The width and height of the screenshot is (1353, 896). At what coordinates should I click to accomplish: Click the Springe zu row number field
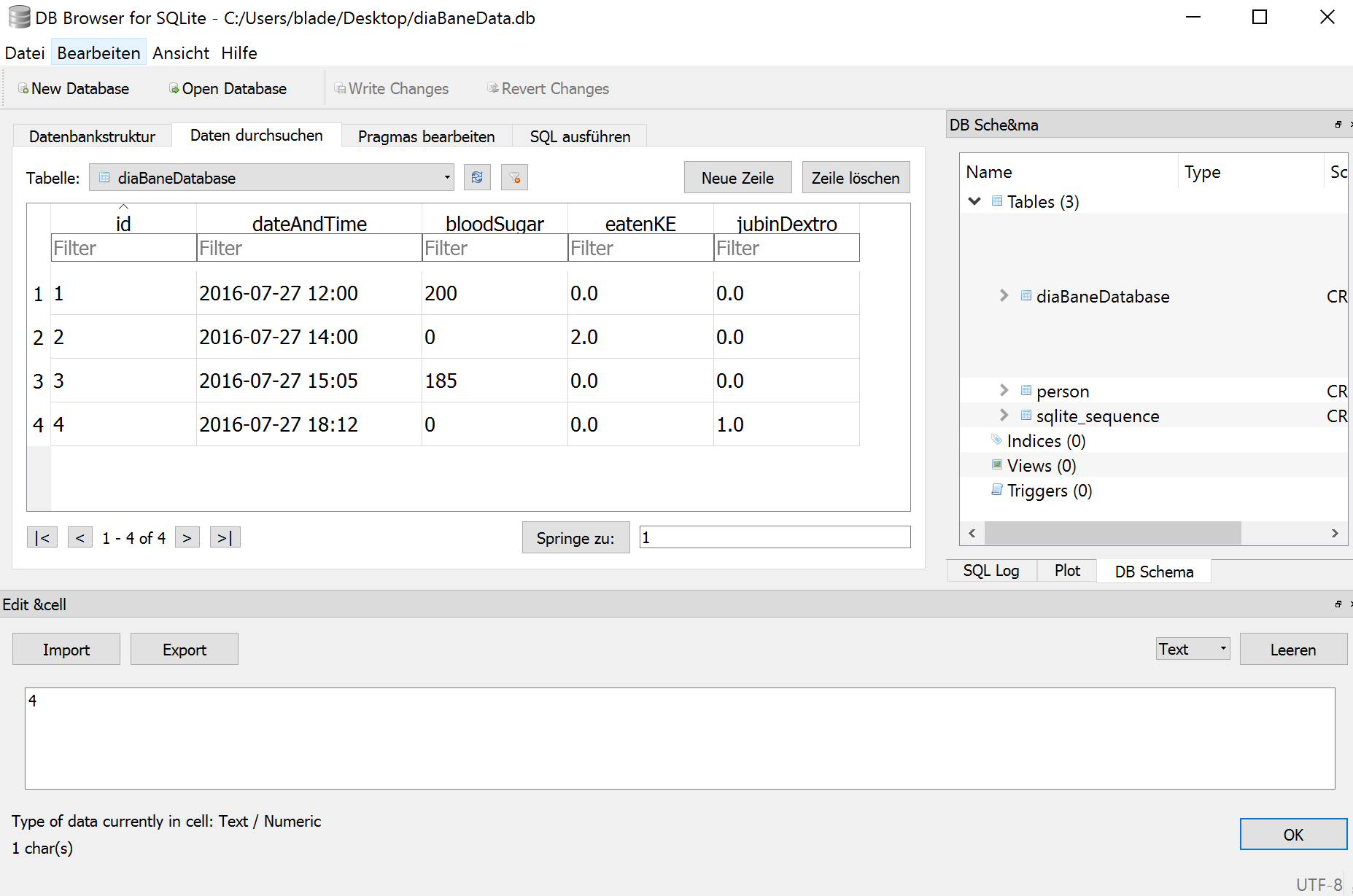click(x=775, y=537)
